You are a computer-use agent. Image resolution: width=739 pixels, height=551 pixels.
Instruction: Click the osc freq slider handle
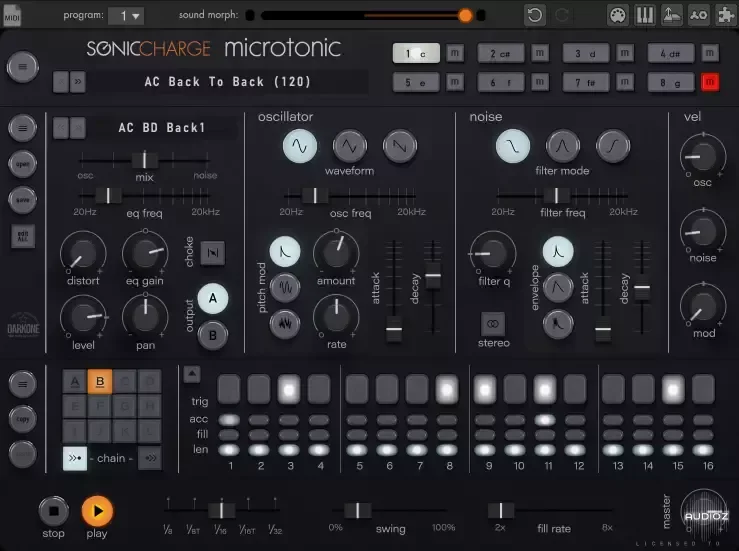point(315,195)
